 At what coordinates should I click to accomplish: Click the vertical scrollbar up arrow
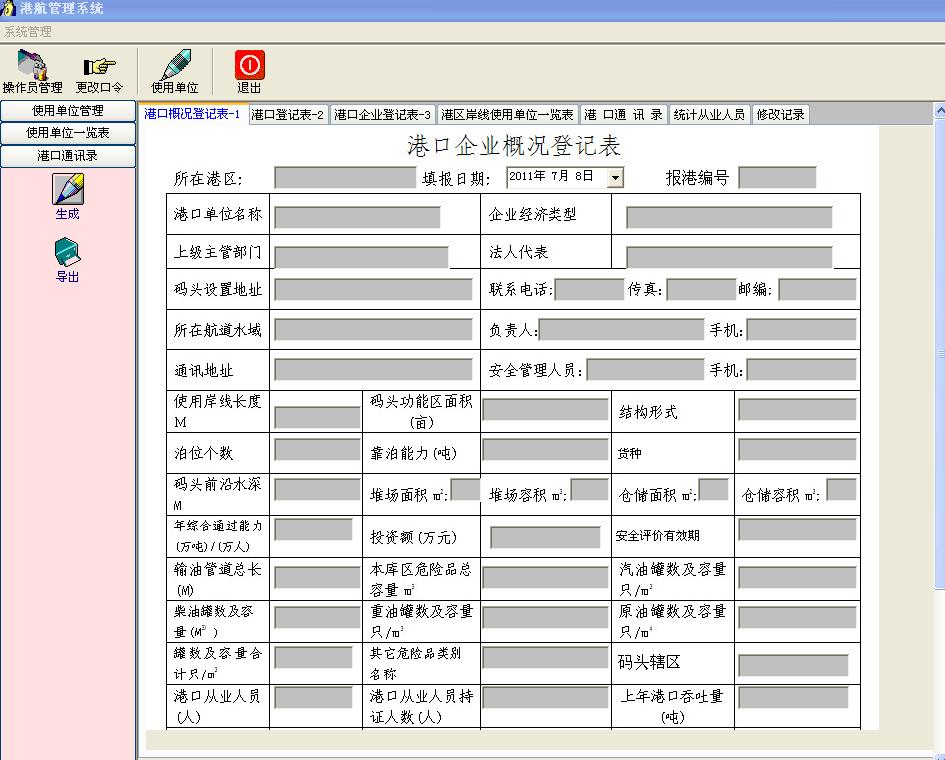pos(940,110)
